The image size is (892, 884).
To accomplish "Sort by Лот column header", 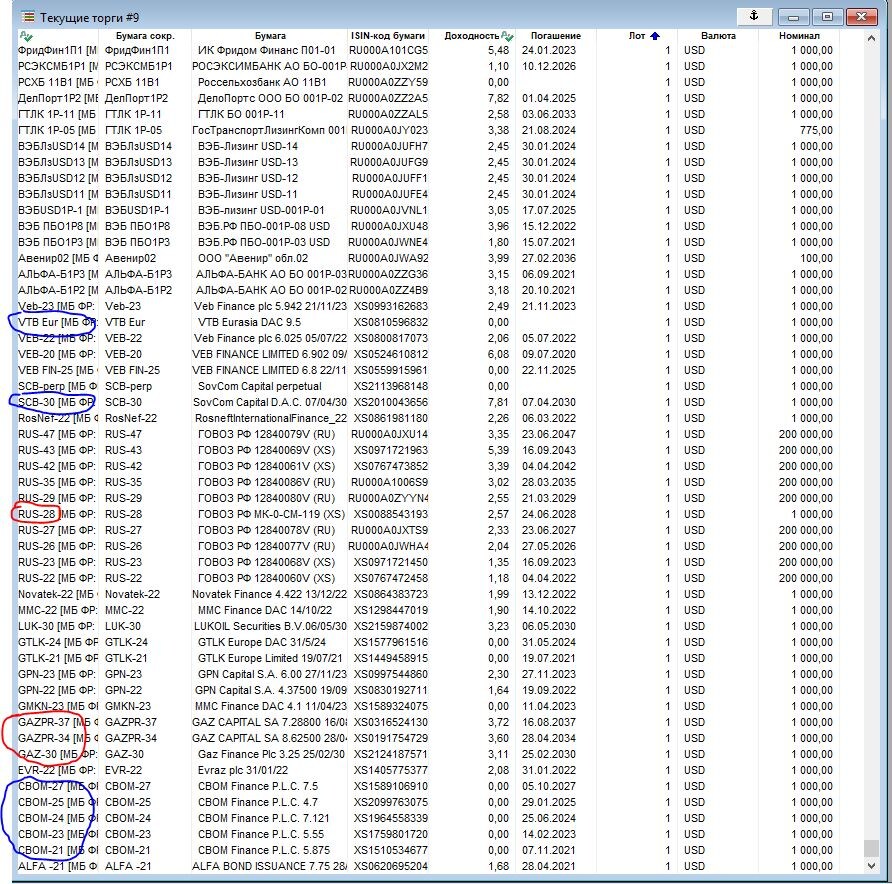I will (x=637, y=36).
